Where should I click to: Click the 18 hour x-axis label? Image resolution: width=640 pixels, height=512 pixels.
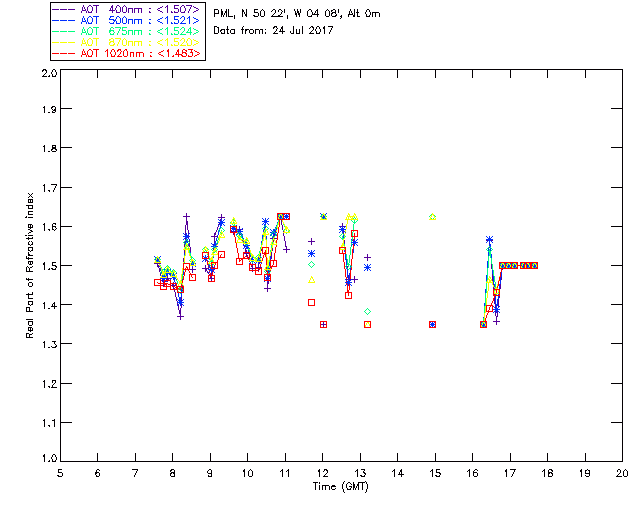click(547, 473)
